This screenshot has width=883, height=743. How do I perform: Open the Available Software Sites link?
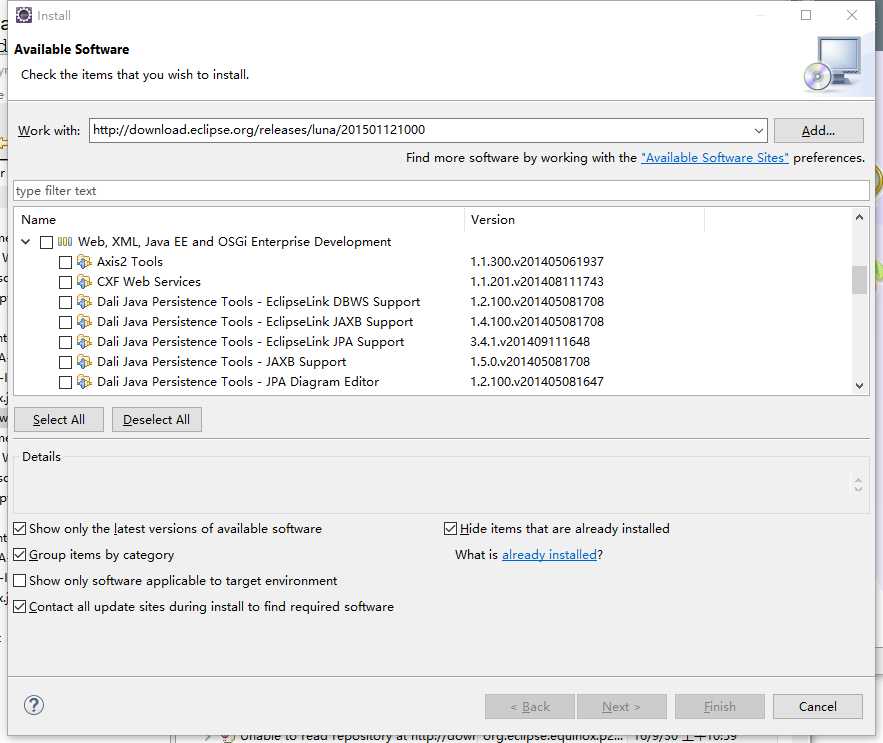pos(715,158)
